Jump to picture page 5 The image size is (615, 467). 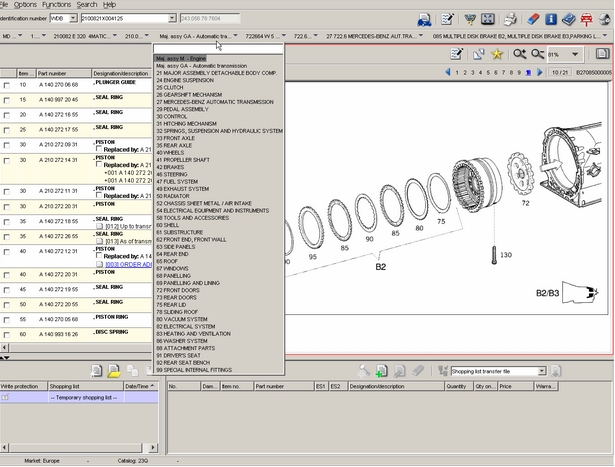(x=488, y=73)
